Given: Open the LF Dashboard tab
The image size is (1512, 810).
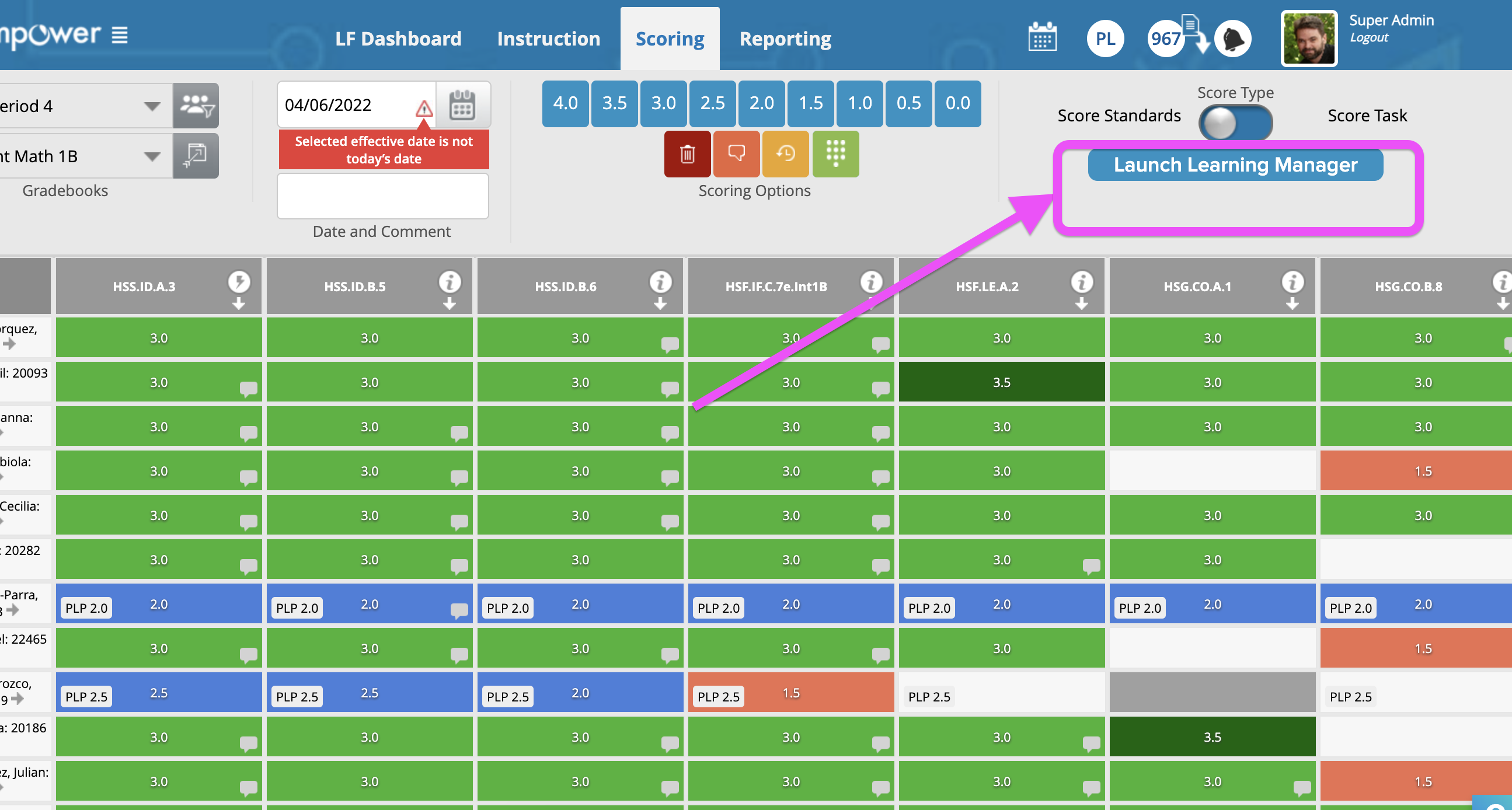Looking at the screenshot, I should point(398,39).
